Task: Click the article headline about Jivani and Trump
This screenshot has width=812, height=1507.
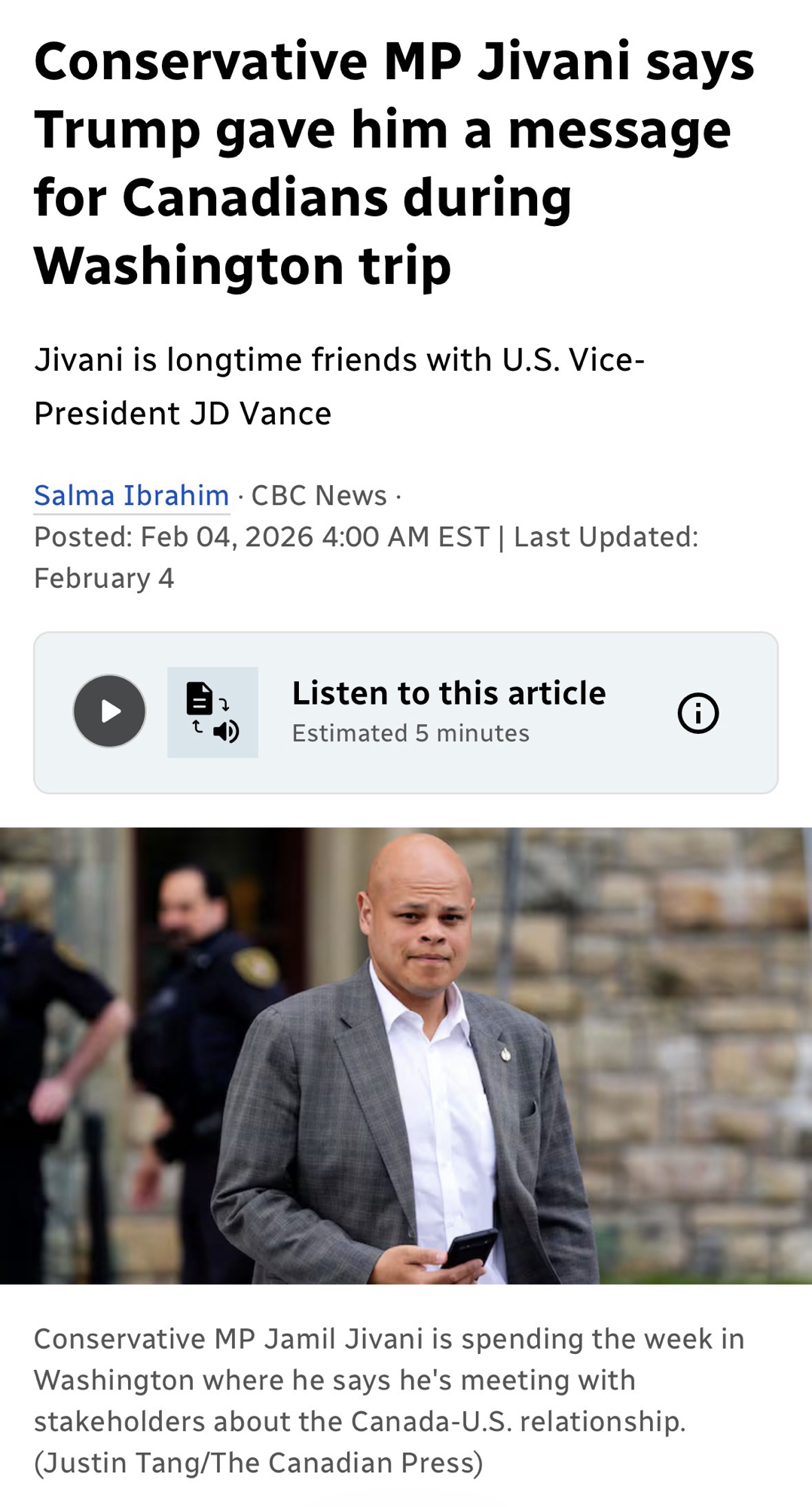Action: [x=393, y=163]
